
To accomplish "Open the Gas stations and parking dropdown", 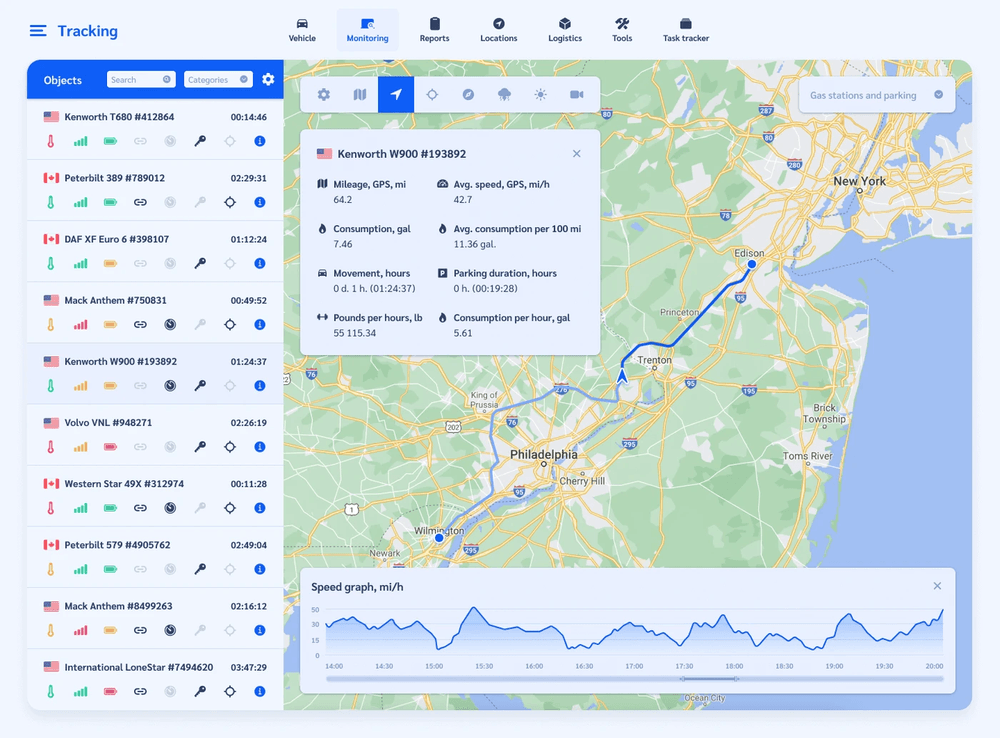I will (876, 96).
